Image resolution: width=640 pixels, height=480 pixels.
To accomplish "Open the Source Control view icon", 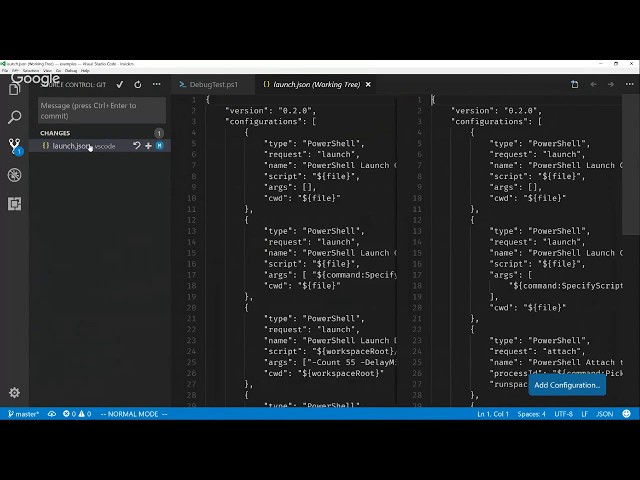I will pos(15,146).
